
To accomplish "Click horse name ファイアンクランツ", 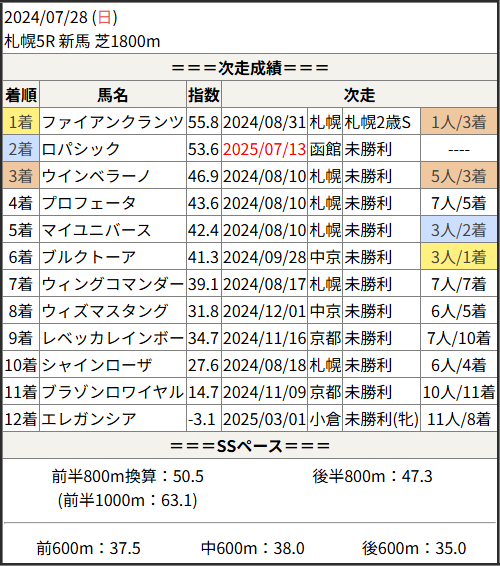I will pyautogui.click(x=113, y=122).
